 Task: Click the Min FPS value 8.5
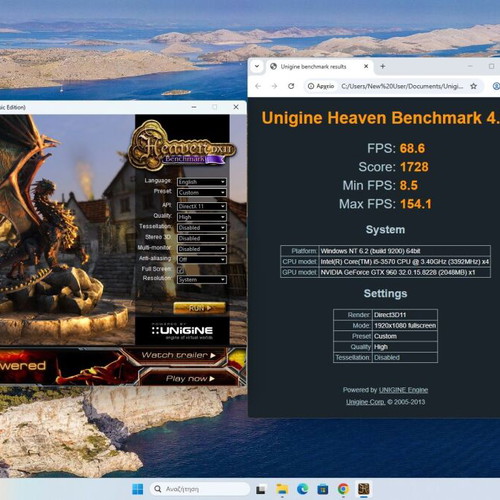click(x=408, y=185)
